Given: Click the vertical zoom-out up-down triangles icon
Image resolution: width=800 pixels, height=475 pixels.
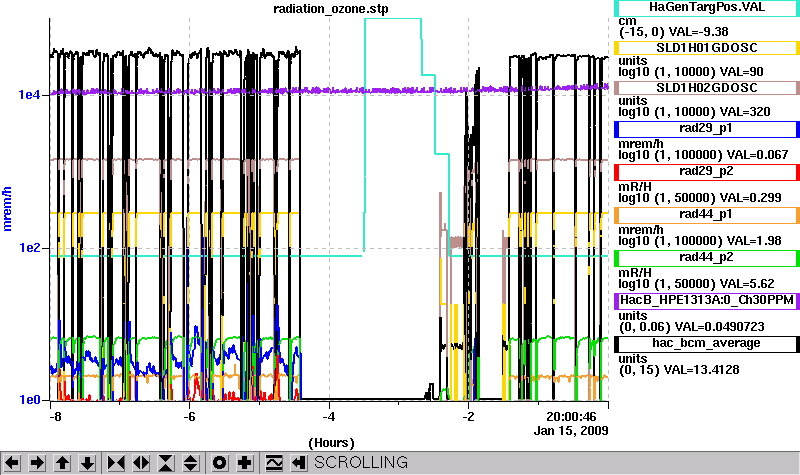Looking at the screenshot, I should coord(191,463).
